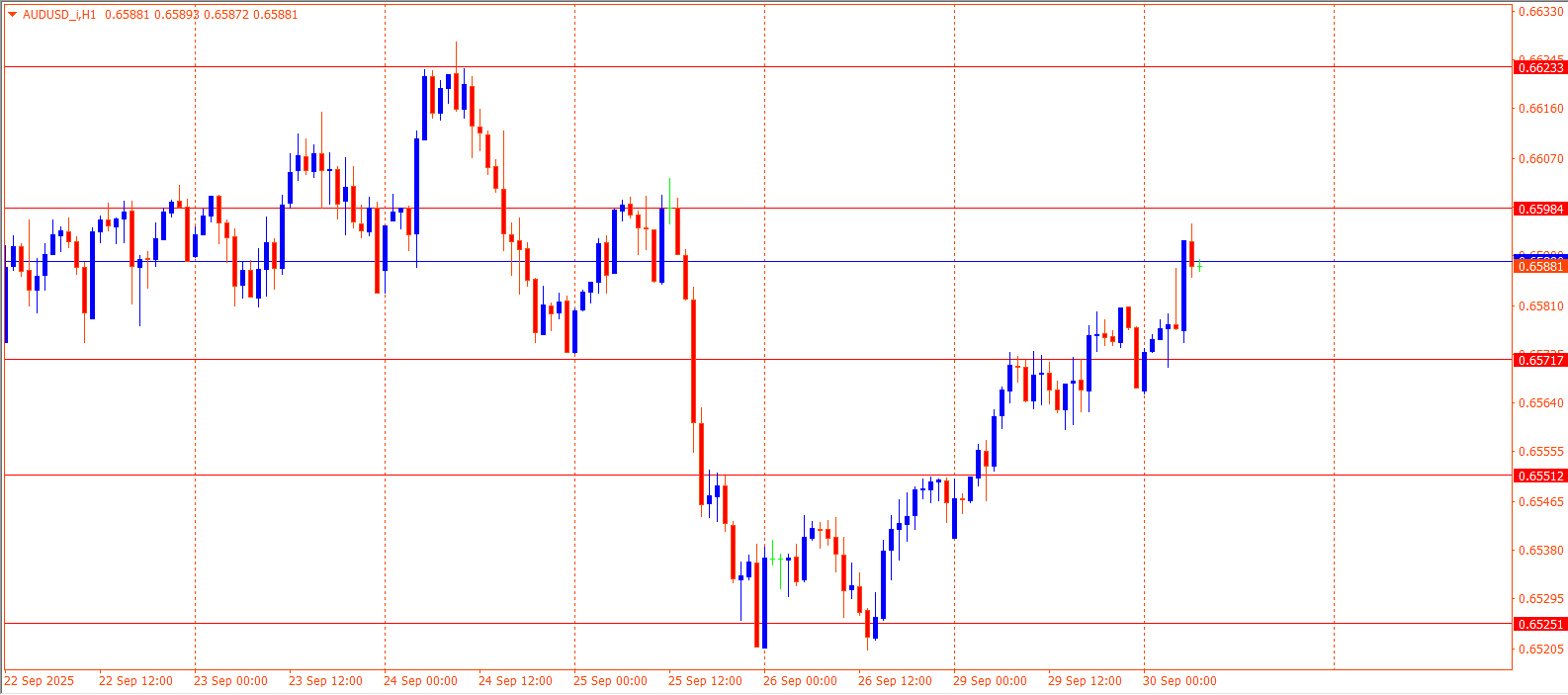Select the 0.65717 level price tag
Image resolution: width=1568 pixels, height=695 pixels.
tap(1540, 360)
